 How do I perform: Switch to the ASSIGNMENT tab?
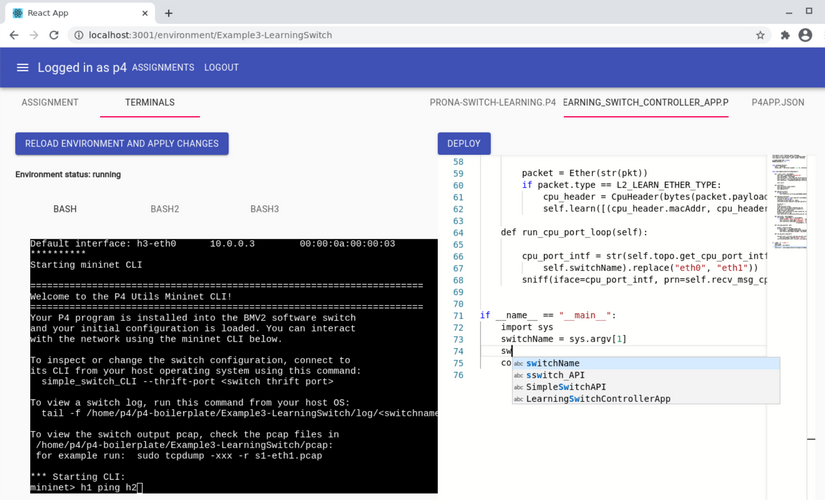click(x=50, y=102)
